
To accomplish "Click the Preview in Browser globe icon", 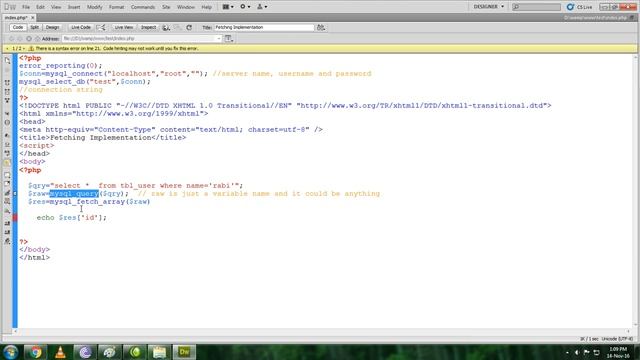I will [x=166, y=27].
